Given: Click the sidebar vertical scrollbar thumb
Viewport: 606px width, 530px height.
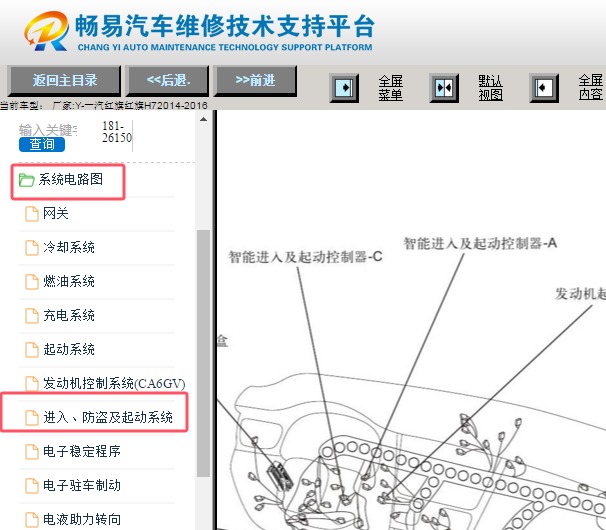Looking at the screenshot, I should (203, 353).
